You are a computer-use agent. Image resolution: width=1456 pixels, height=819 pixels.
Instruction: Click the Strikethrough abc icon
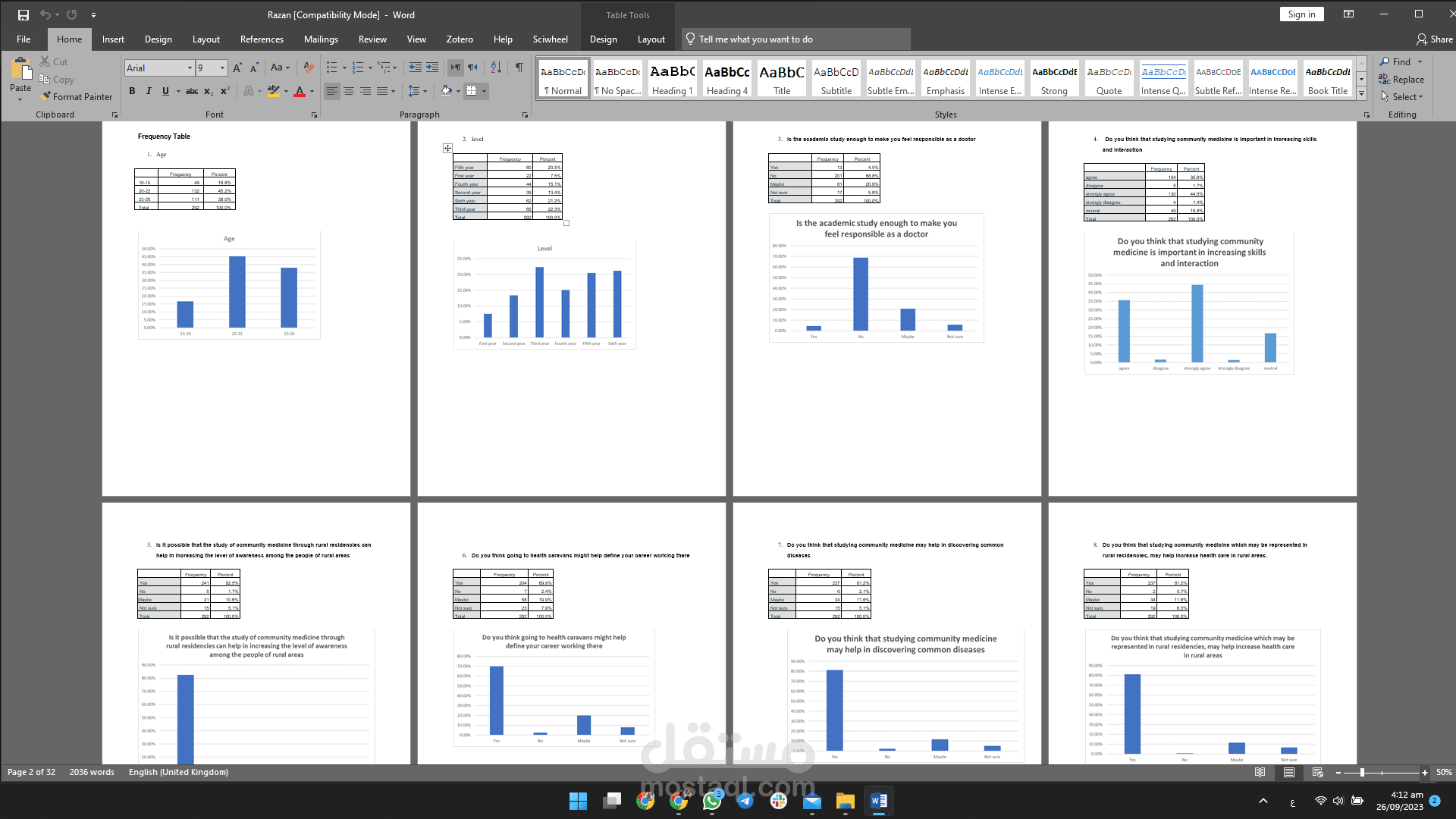click(192, 91)
